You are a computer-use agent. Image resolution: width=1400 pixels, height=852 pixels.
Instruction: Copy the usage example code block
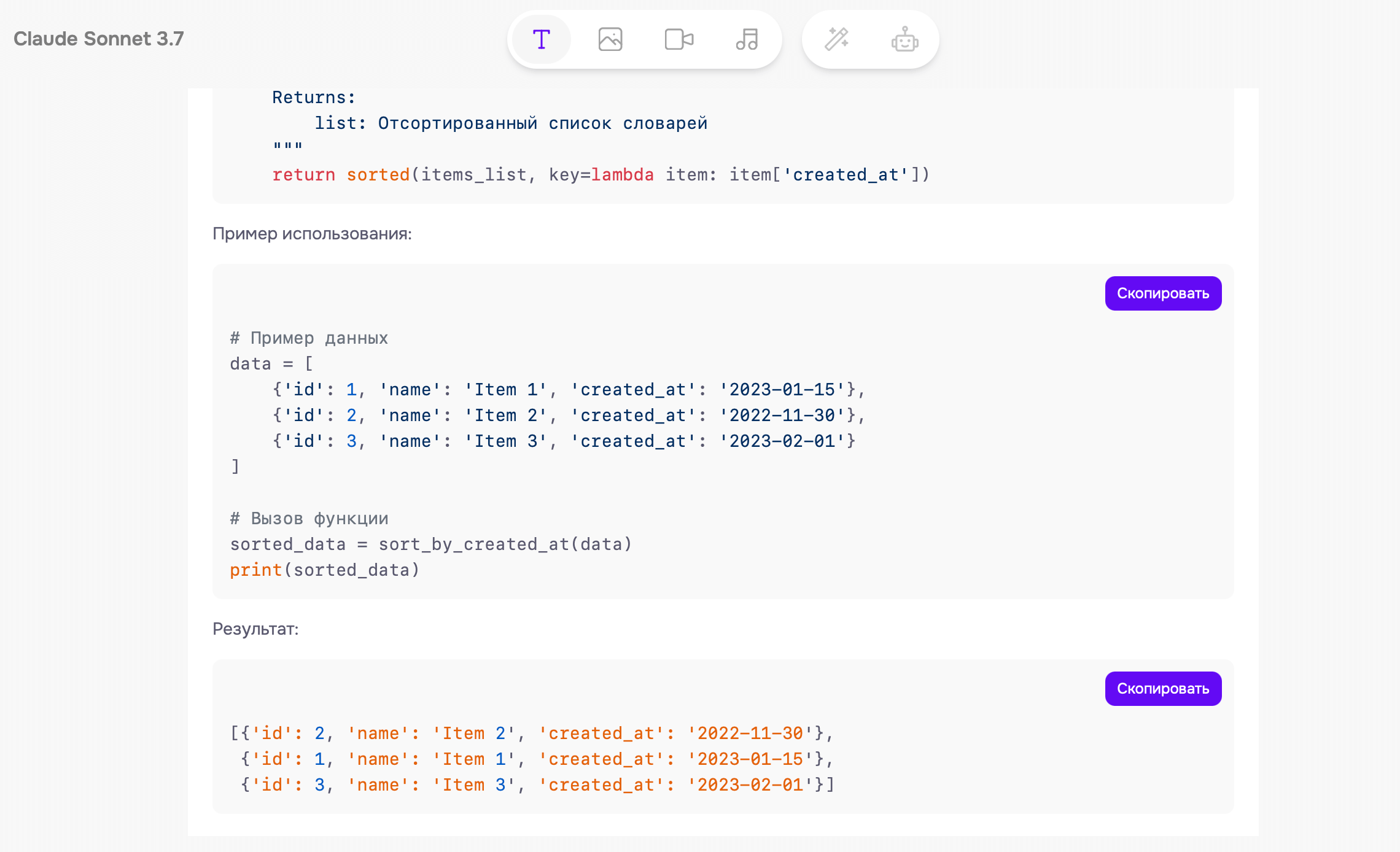coord(1162,293)
